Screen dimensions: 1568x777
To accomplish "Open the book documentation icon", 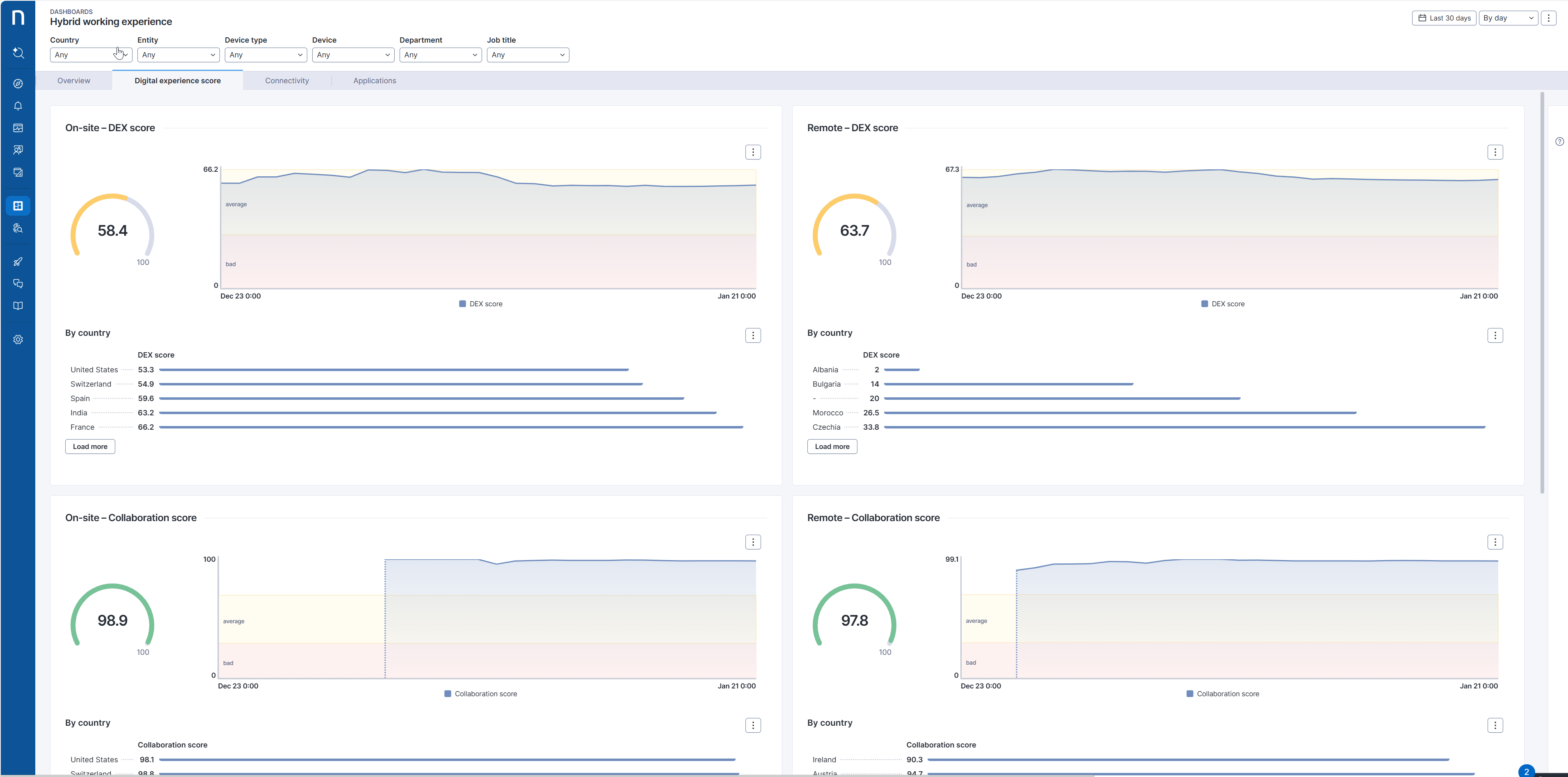I will 18,306.
